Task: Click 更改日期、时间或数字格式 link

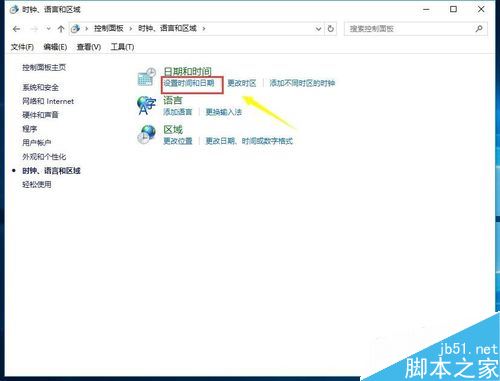Action: click(249, 141)
